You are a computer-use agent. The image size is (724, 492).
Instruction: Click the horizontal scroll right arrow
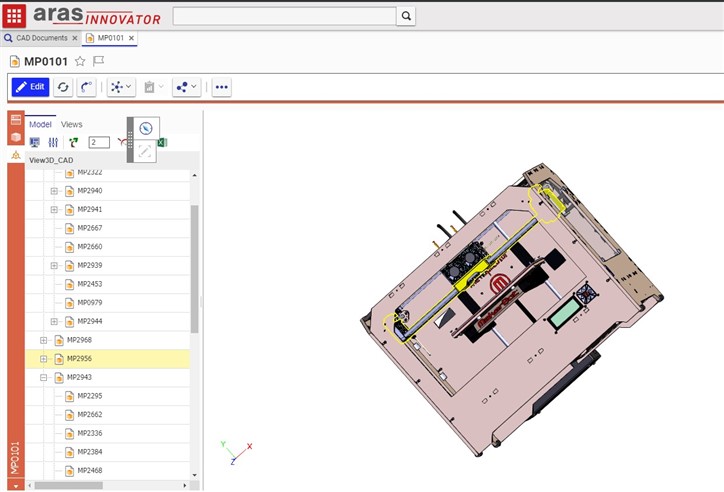click(x=185, y=485)
